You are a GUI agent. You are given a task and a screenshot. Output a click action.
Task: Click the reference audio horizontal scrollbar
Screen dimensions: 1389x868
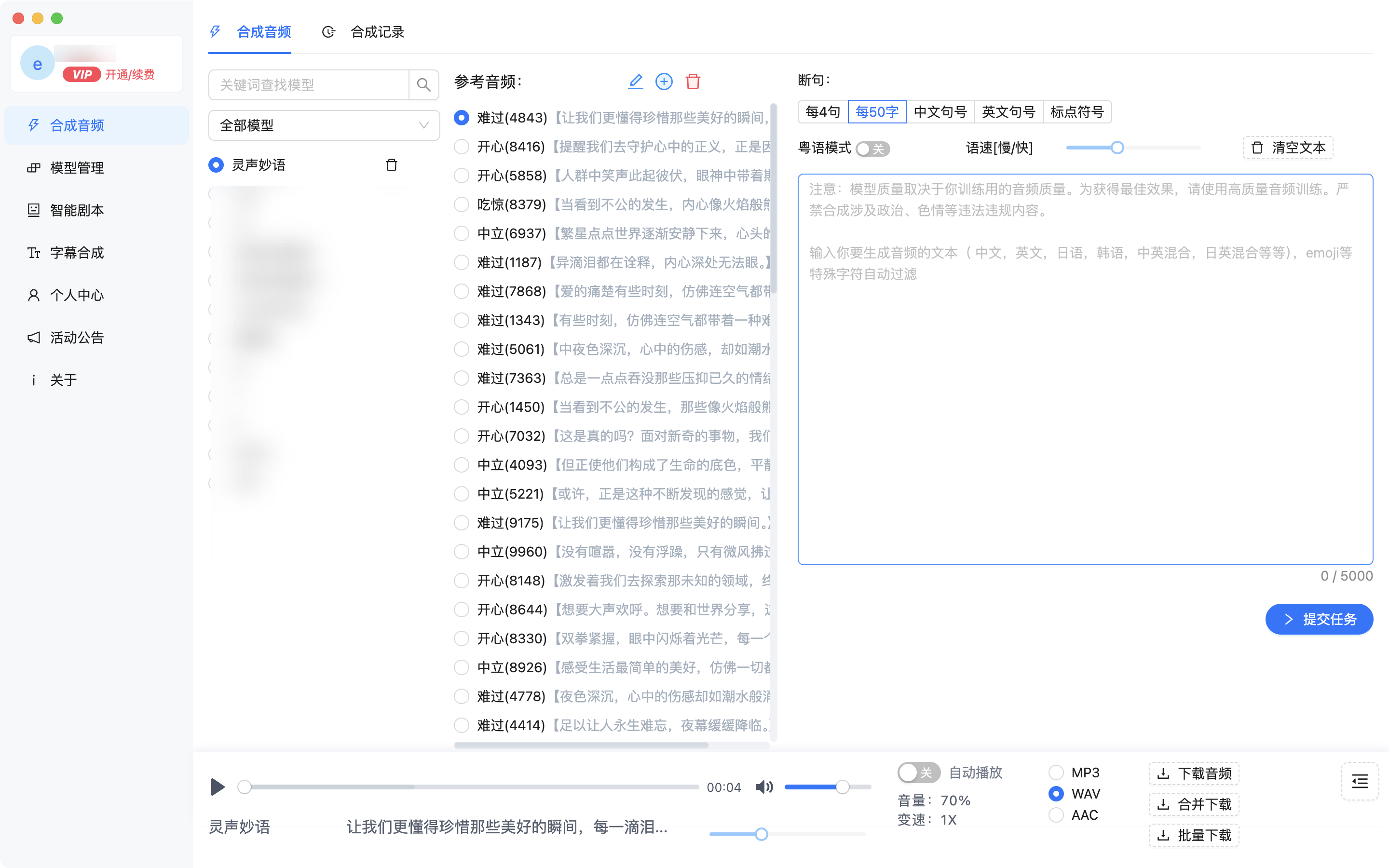581,745
